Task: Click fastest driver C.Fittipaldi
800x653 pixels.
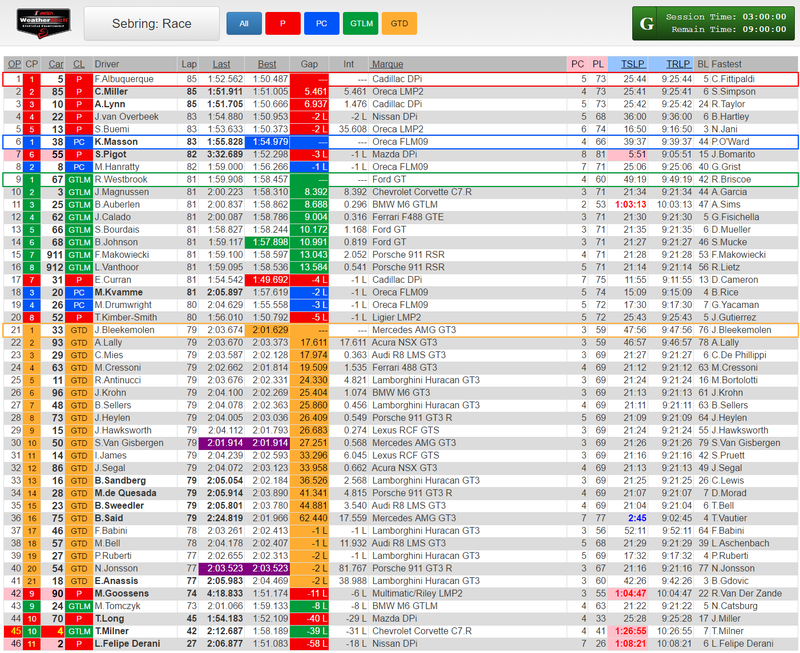Action: point(733,79)
